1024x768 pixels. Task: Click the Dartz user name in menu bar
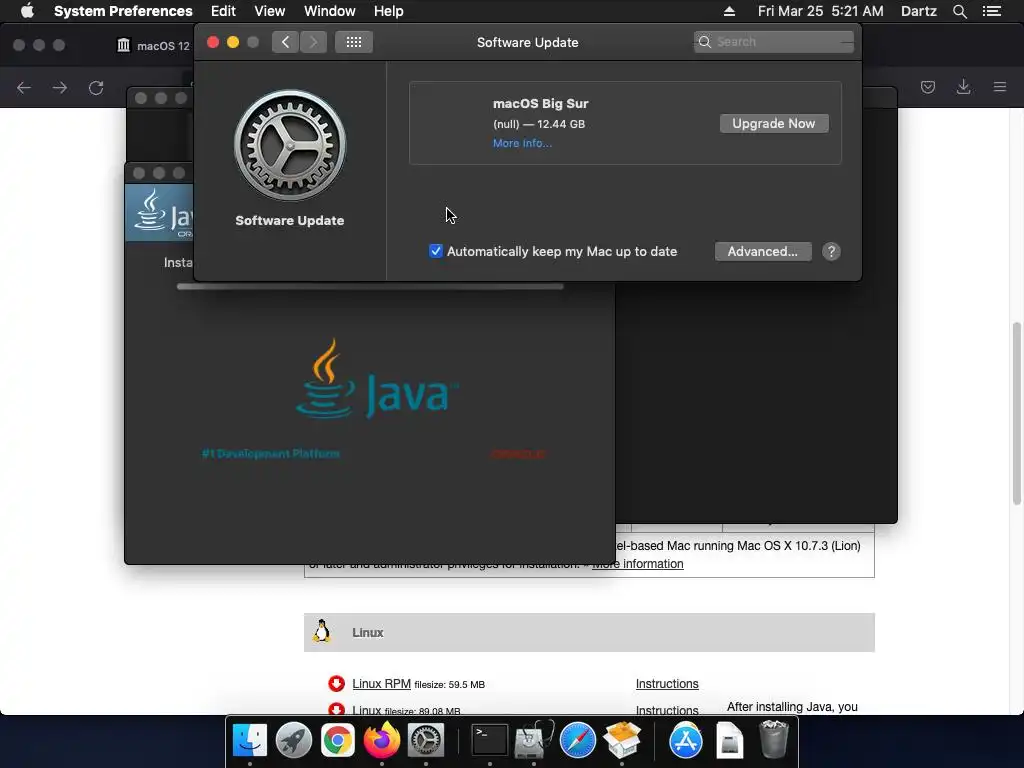(x=918, y=11)
